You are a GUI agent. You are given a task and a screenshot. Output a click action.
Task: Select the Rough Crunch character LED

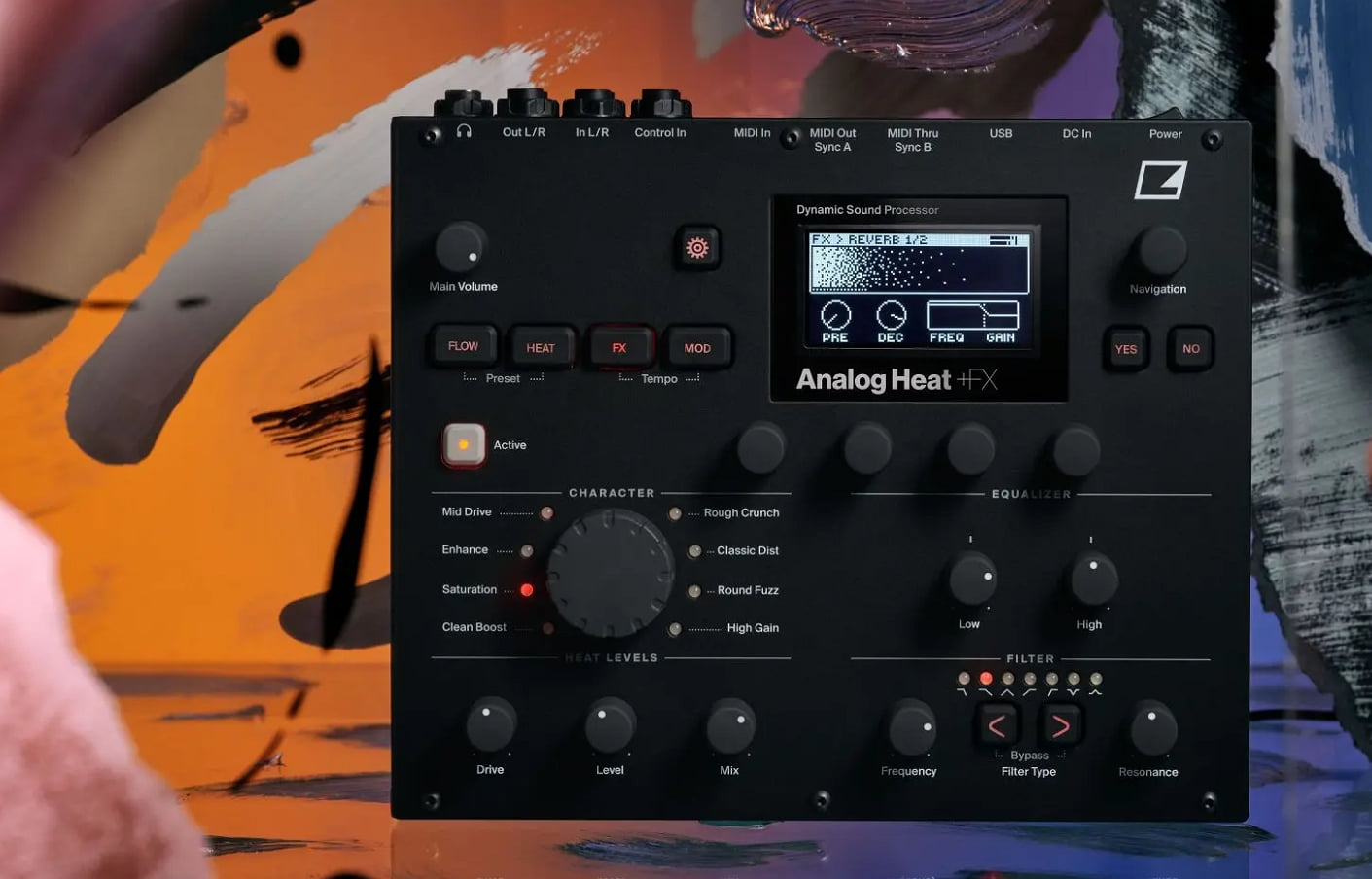tap(675, 513)
